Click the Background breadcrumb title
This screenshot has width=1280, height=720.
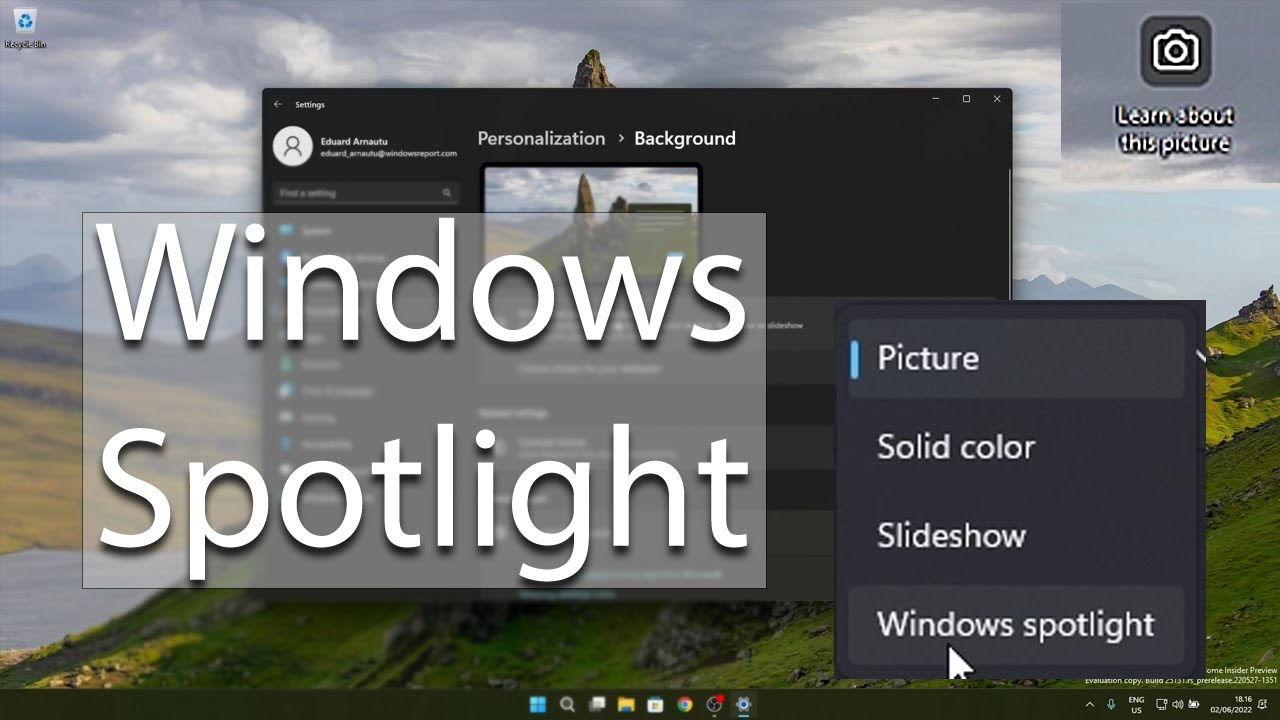pos(685,138)
